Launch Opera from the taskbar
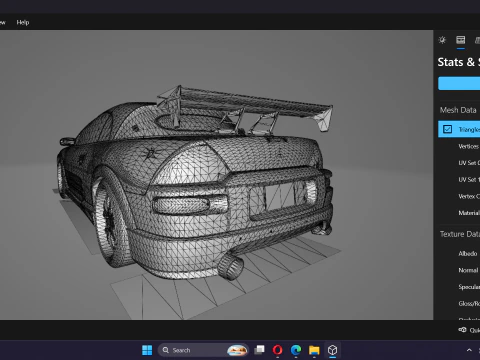480x360 pixels. pos(277,350)
